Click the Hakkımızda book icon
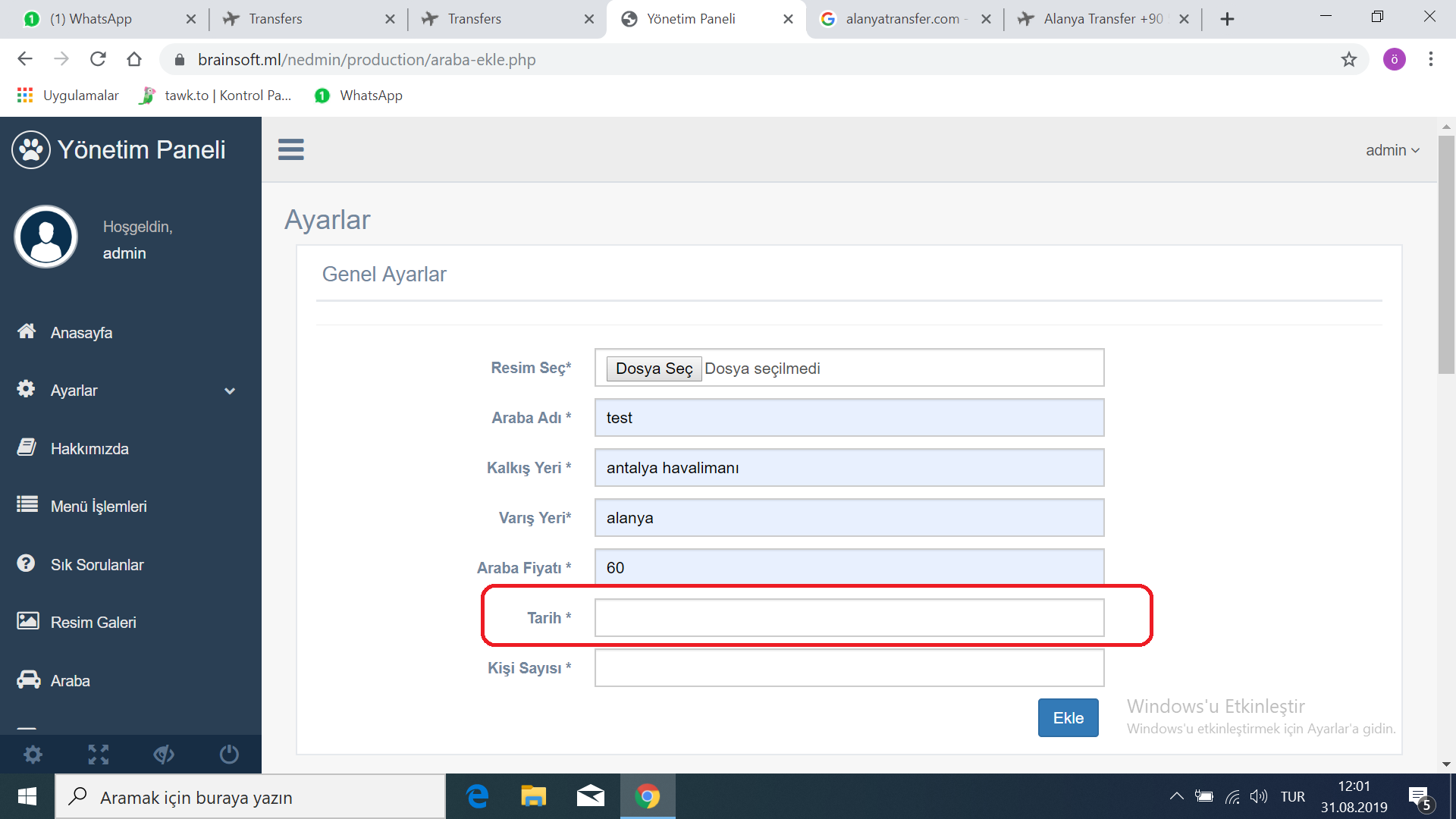 pyautogui.click(x=27, y=447)
